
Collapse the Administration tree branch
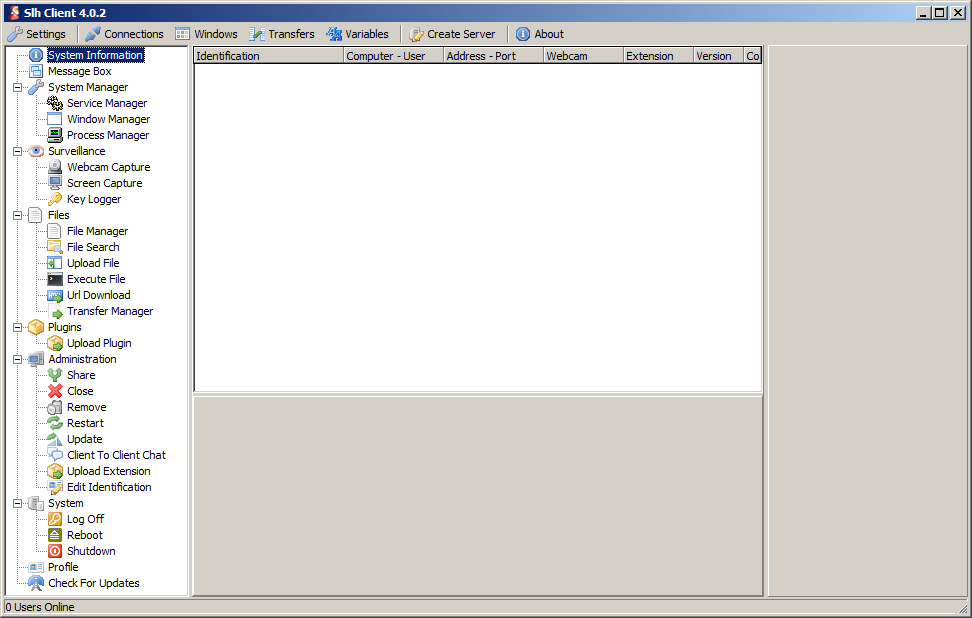coord(17,359)
